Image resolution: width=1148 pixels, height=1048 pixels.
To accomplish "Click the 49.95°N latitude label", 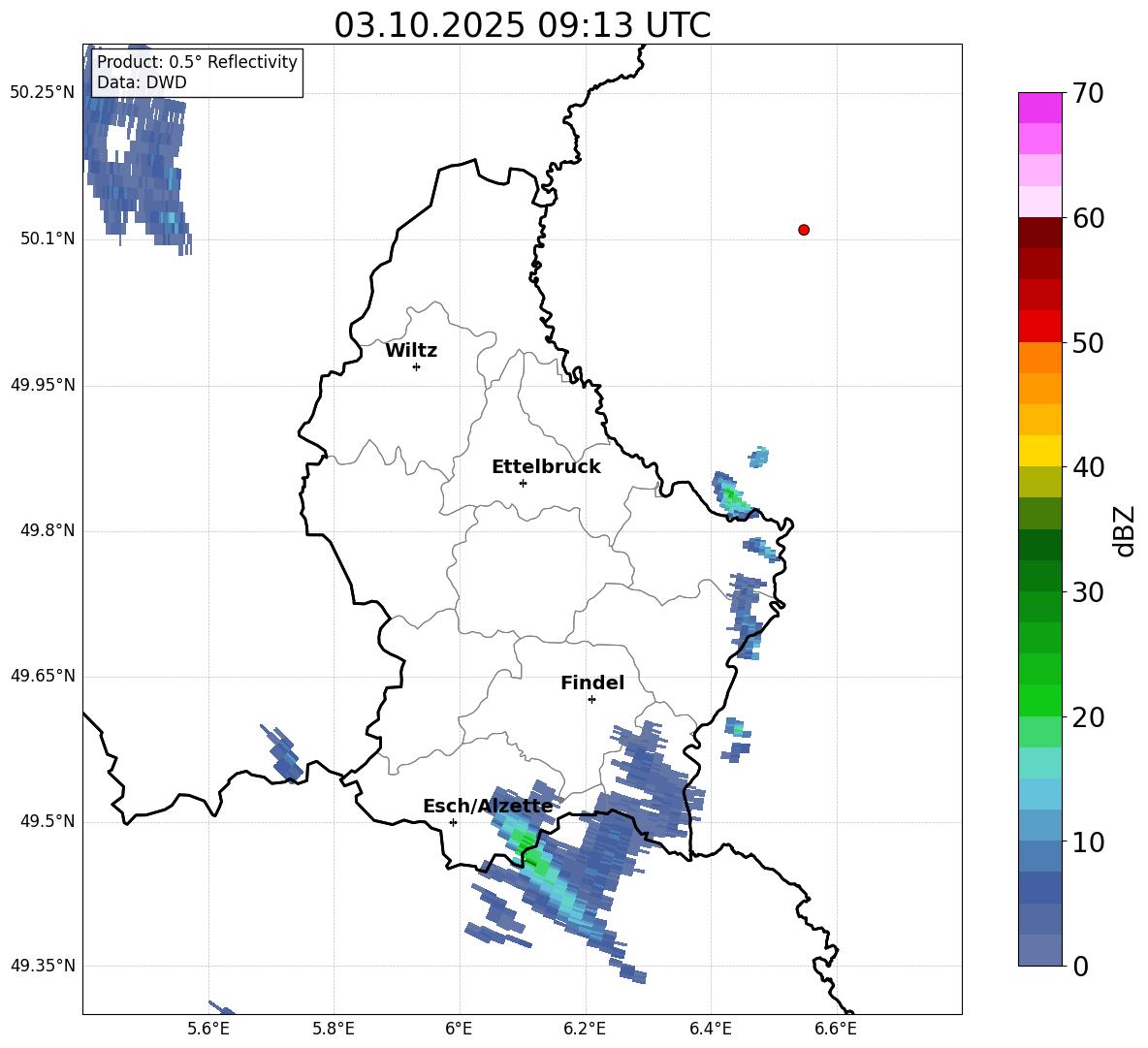I will point(43,385).
